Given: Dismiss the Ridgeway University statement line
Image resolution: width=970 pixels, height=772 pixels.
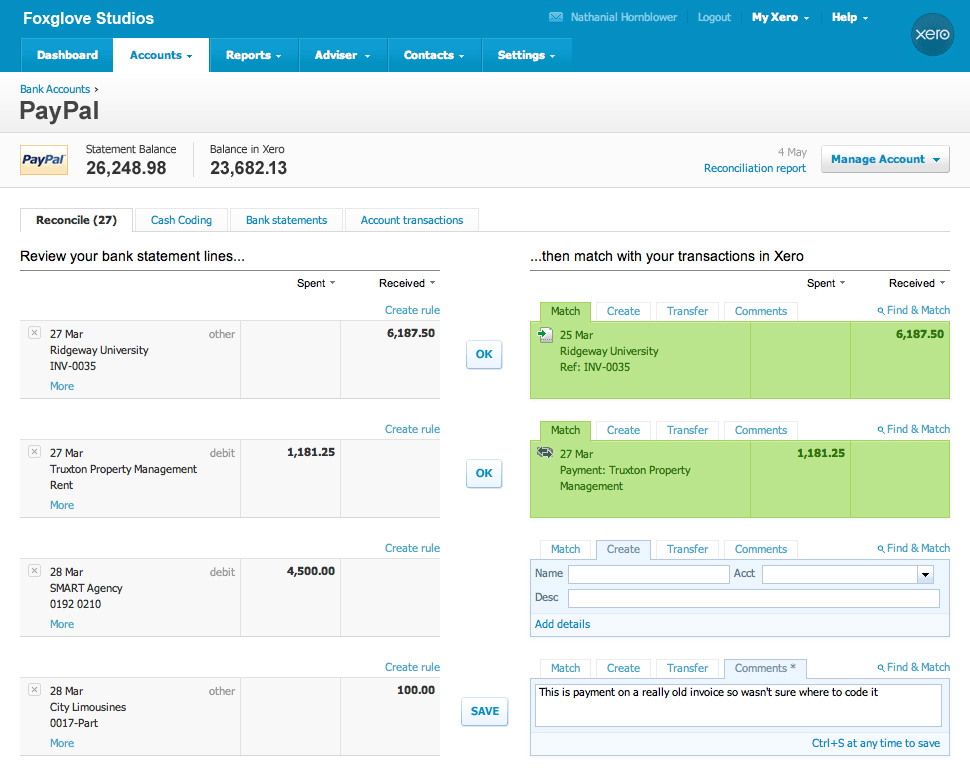Looking at the screenshot, I should click(x=35, y=333).
